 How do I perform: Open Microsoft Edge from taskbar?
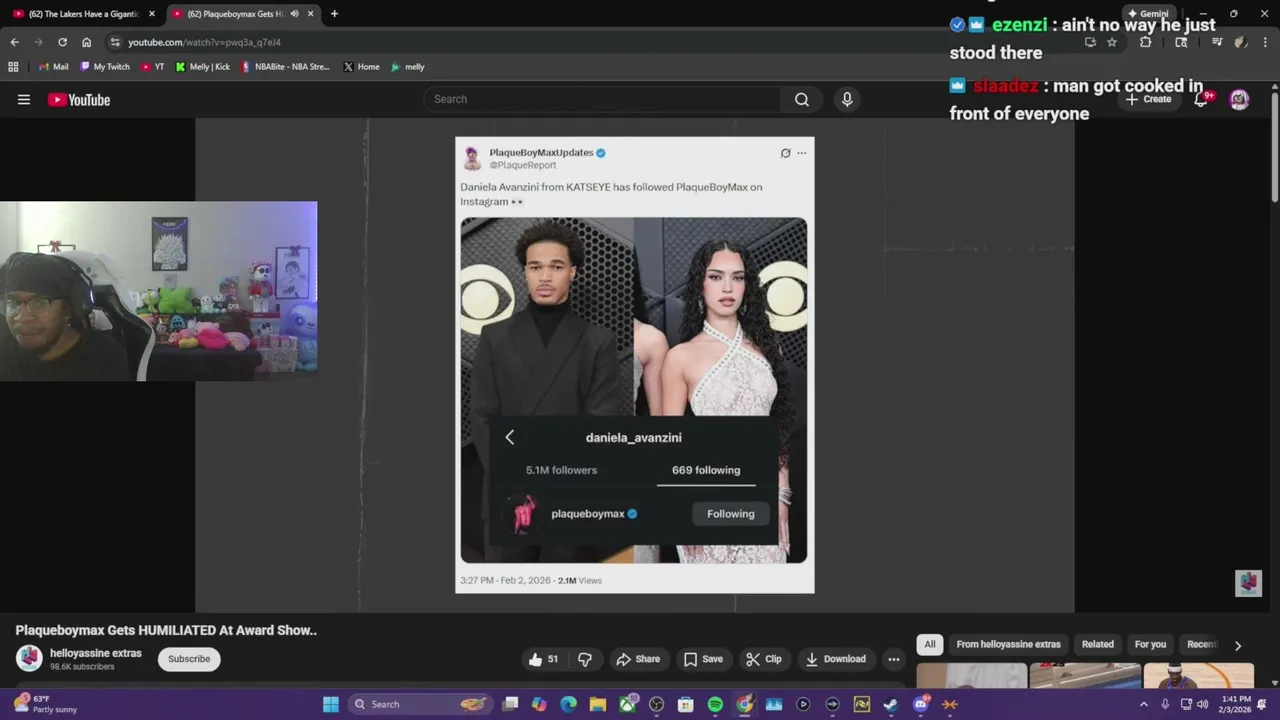(568, 704)
